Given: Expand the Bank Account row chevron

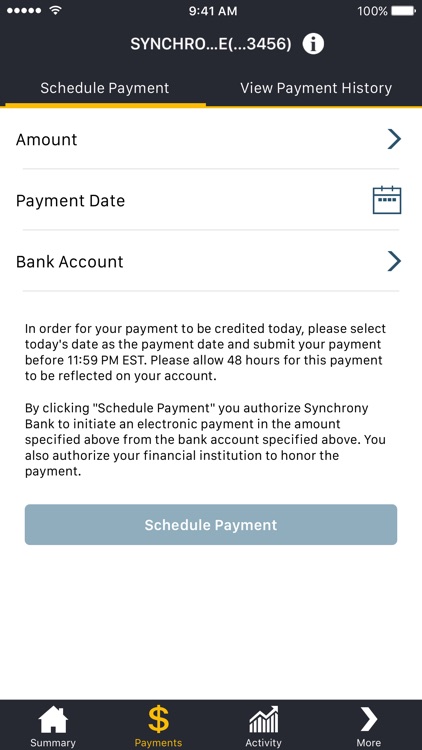Looking at the screenshot, I should [x=394, y=261].
